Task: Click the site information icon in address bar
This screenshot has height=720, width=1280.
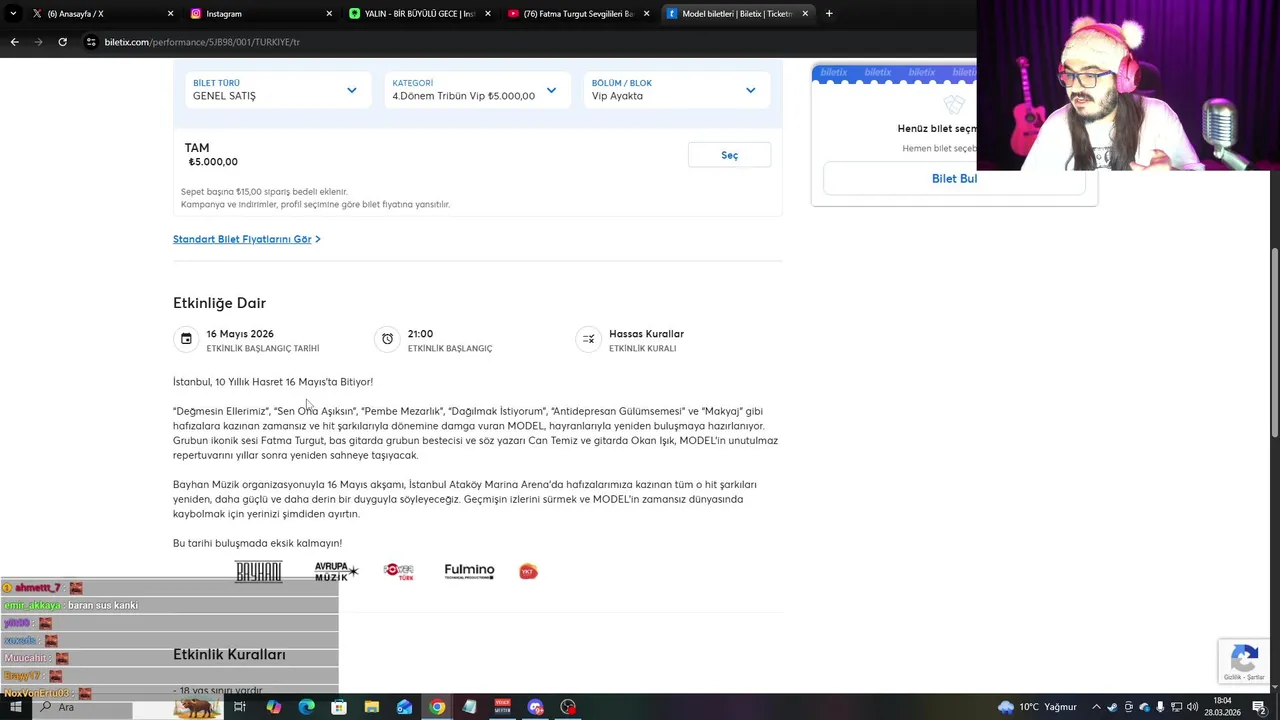Action: pos(91,42)
